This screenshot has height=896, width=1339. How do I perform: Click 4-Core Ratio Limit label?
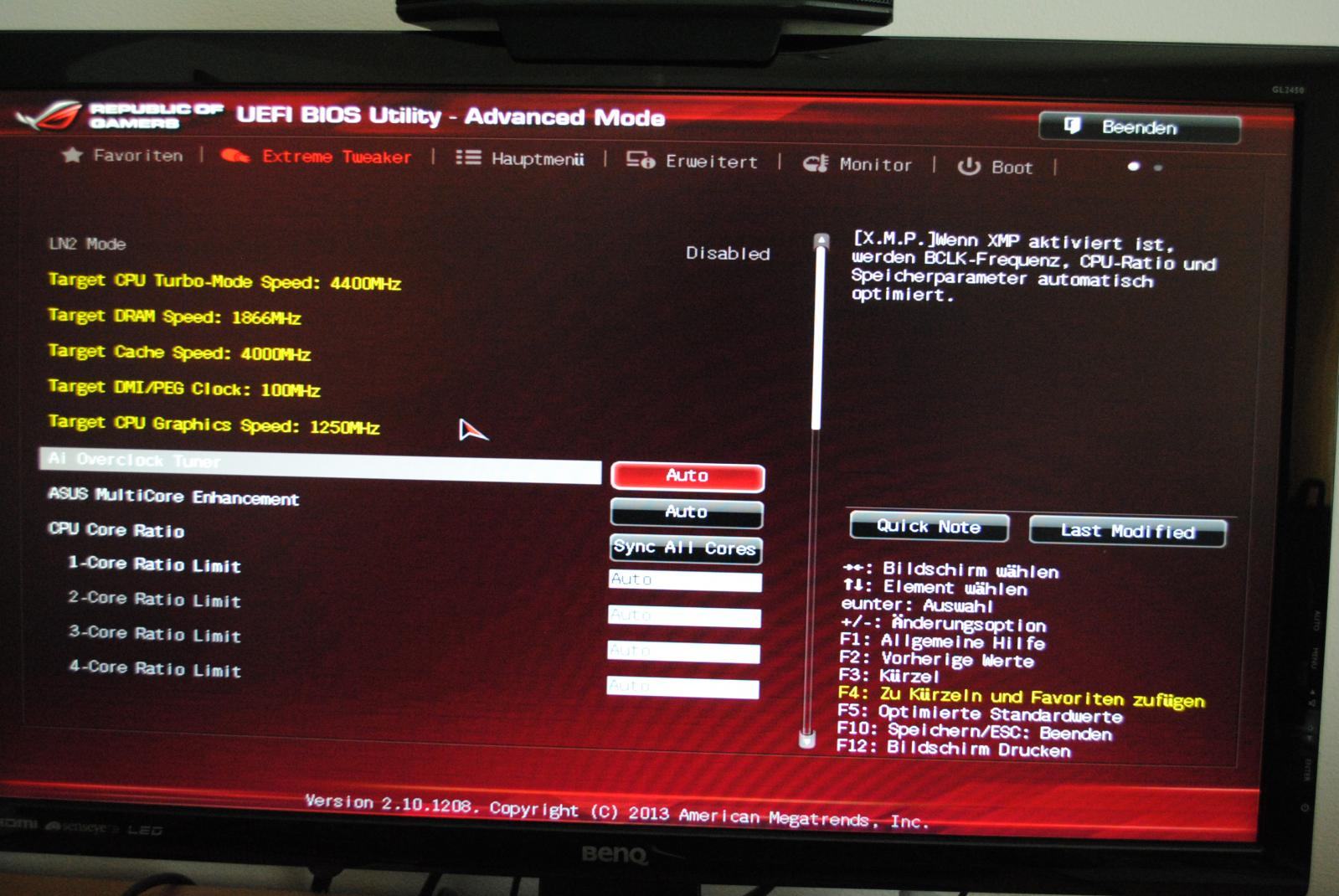coord(155,669)
